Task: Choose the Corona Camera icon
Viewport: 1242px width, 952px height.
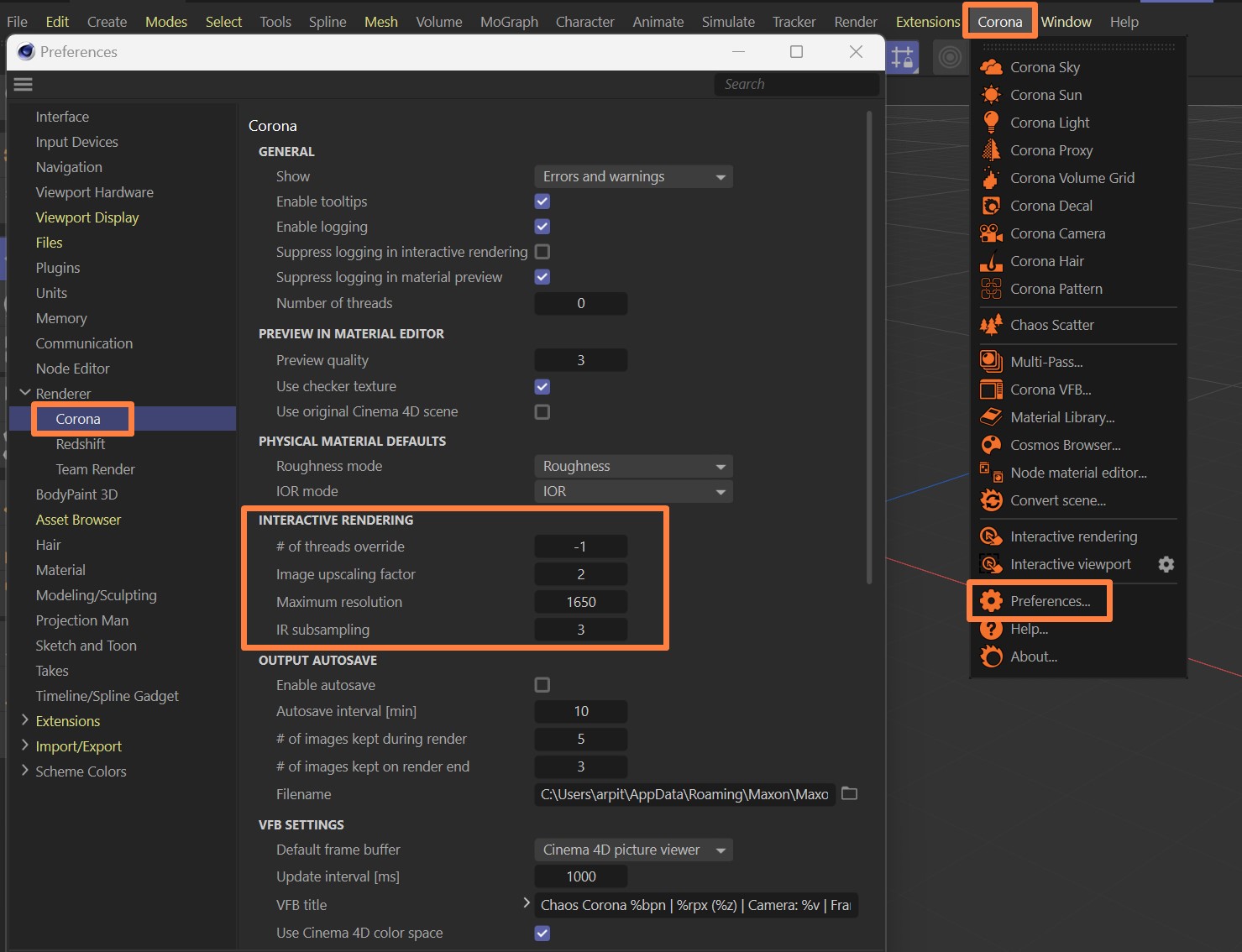Action: [991, 233]
